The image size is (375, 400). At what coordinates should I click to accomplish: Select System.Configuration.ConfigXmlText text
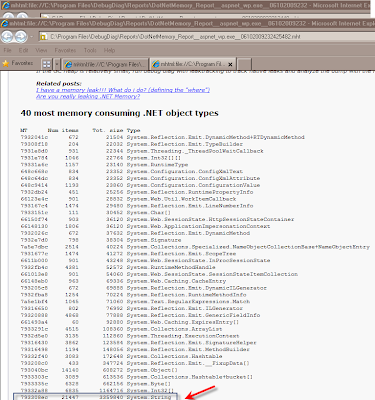click(x=185, y=171)
